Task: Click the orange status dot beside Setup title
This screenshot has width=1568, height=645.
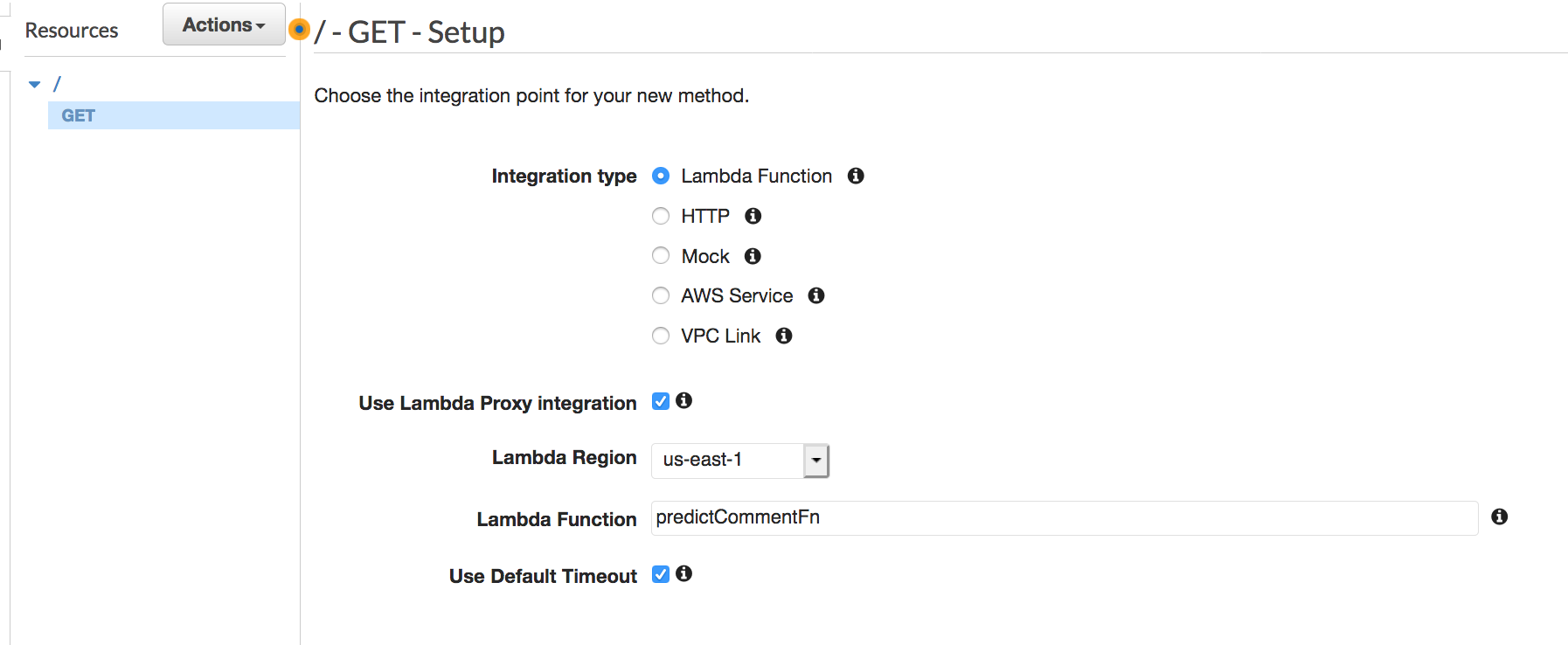Action: pos(299,30)
